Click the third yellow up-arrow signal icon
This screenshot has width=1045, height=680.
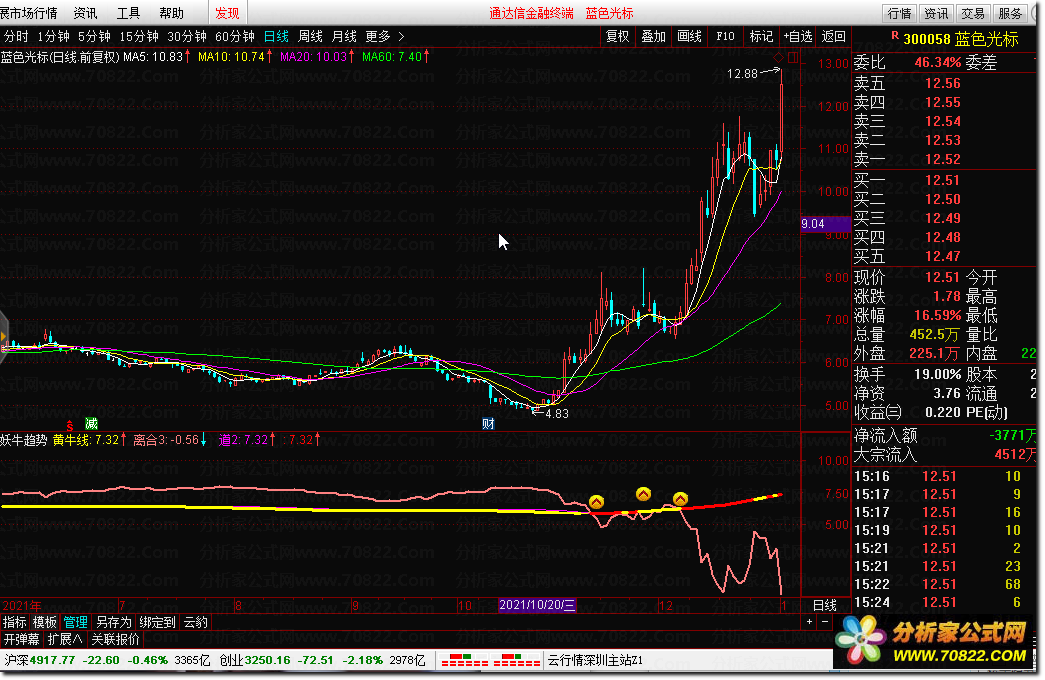tap(680, 499)
